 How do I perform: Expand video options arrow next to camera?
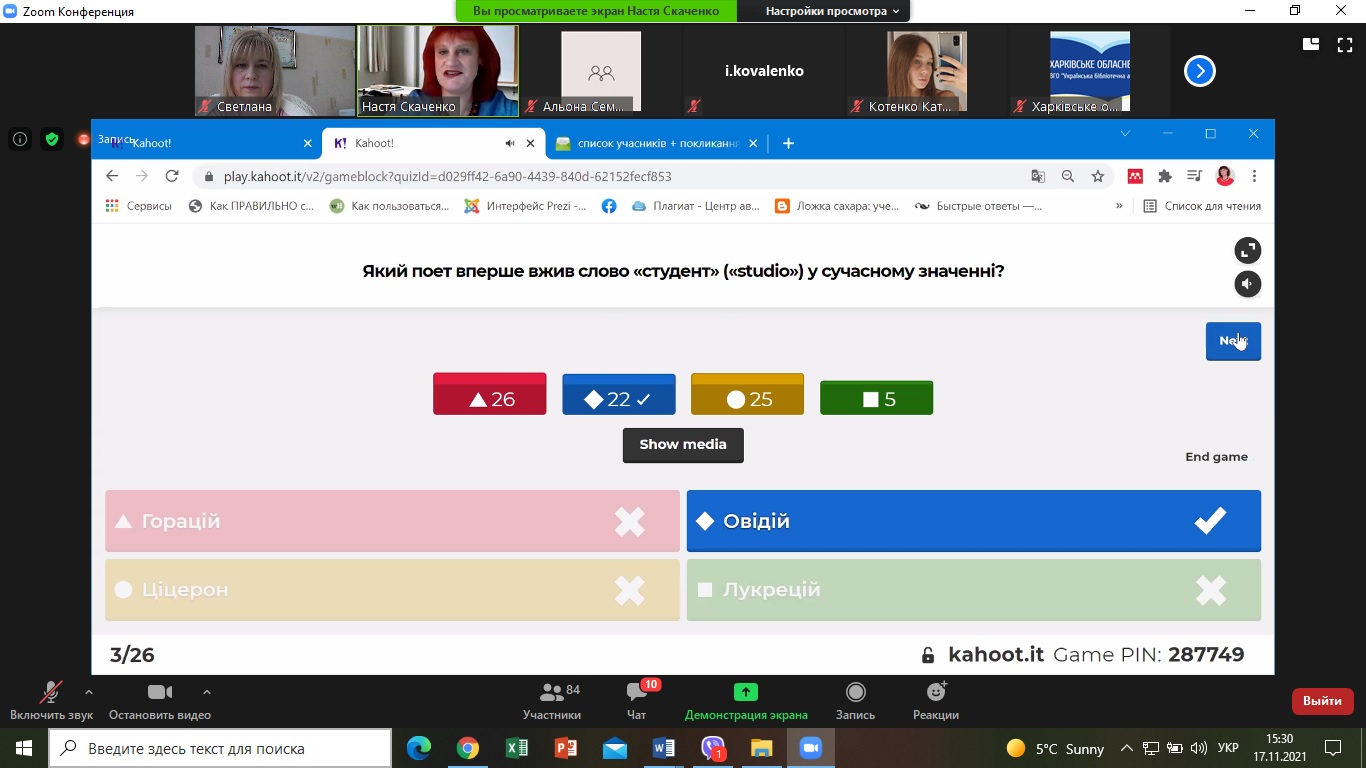(207, 692)
